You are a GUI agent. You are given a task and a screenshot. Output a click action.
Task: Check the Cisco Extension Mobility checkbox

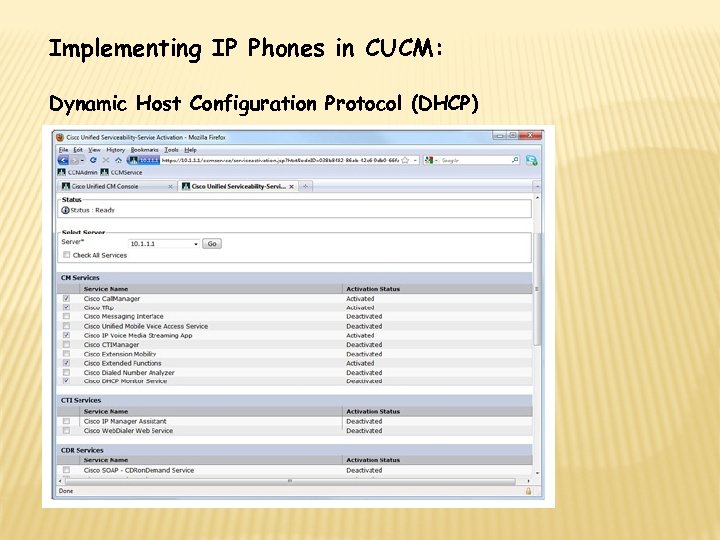pyautogui.click(x=66, y=354)
